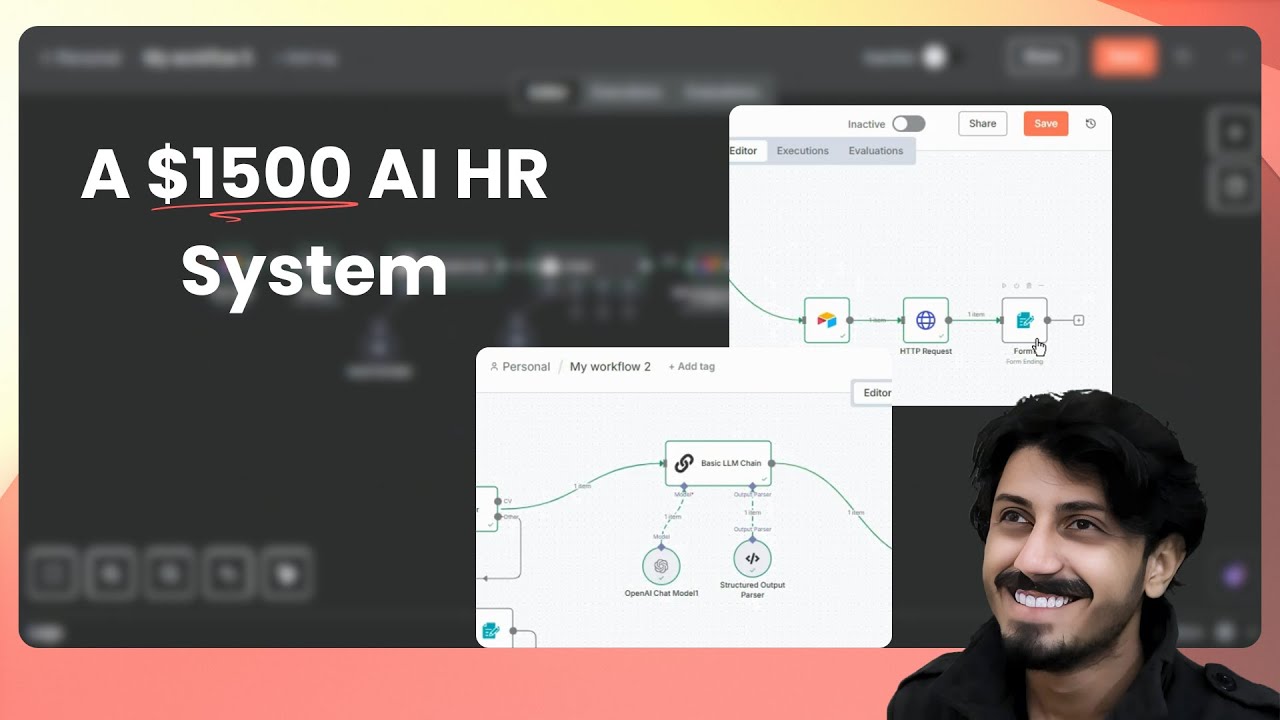The image size is (1280, 720).
Task: Click the form node at the bottom-left of the lower card
Action: pos(494,629)
